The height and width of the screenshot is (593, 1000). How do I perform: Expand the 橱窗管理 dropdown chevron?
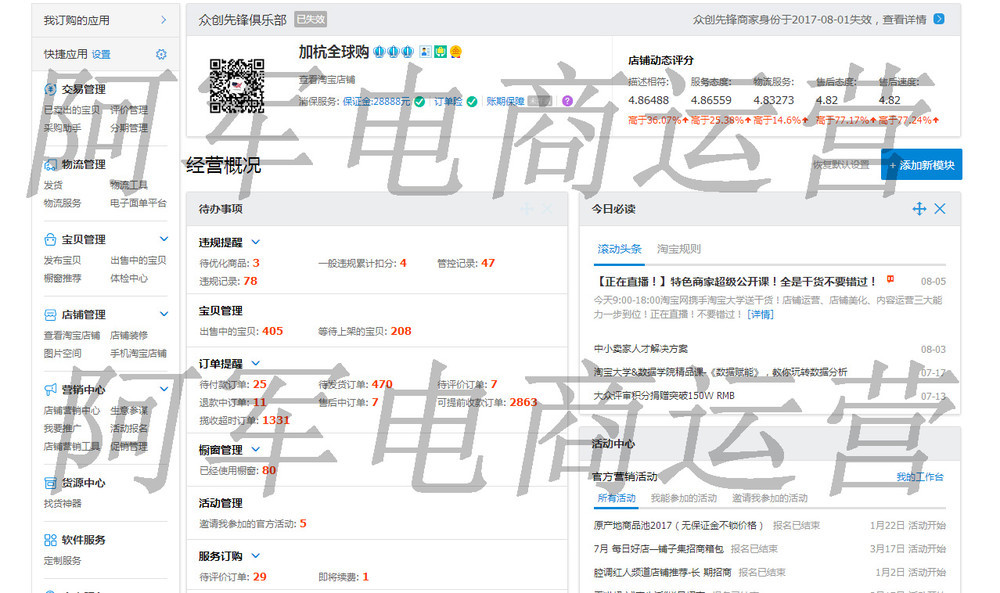tap(256, 450)
